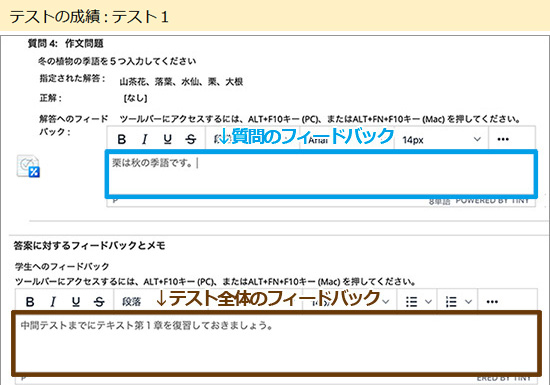This screenshot has height=385, width=550.
Task: Click the answer text 山茶花、落葉、水仙、栗、大根
Action: coord(181,82)
